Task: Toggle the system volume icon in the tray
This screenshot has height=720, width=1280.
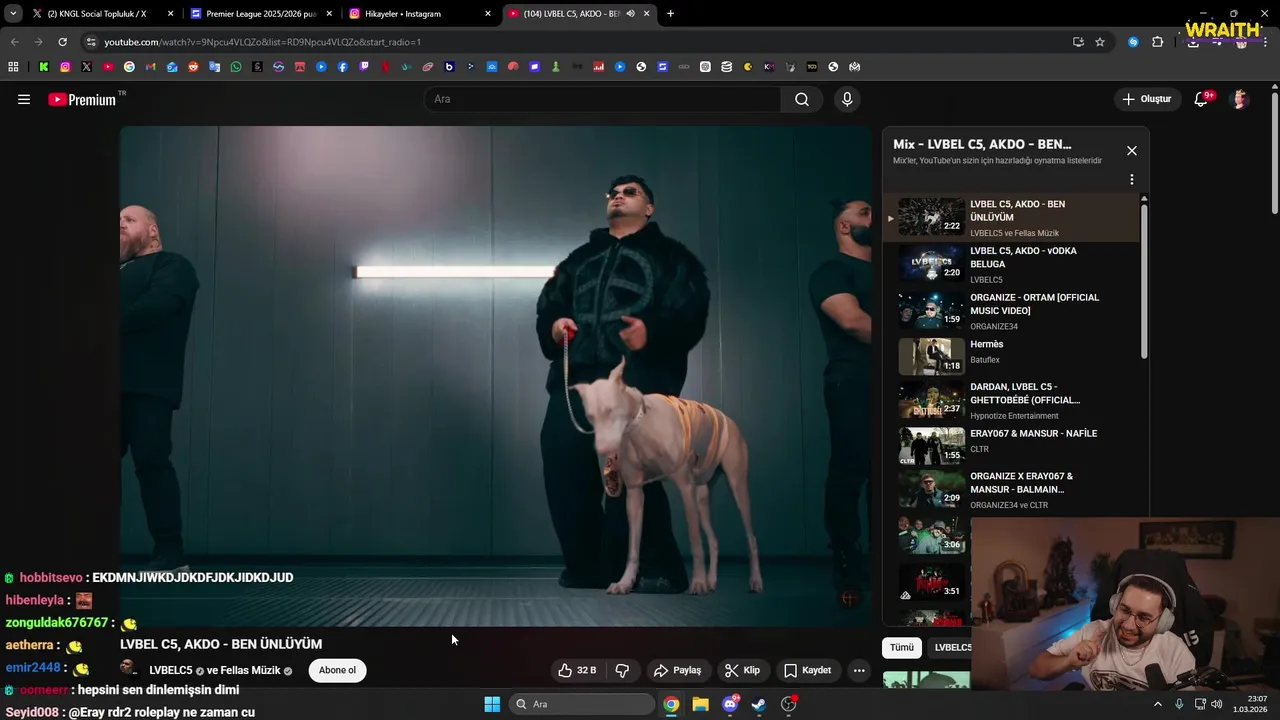Action: point(1216,704)
